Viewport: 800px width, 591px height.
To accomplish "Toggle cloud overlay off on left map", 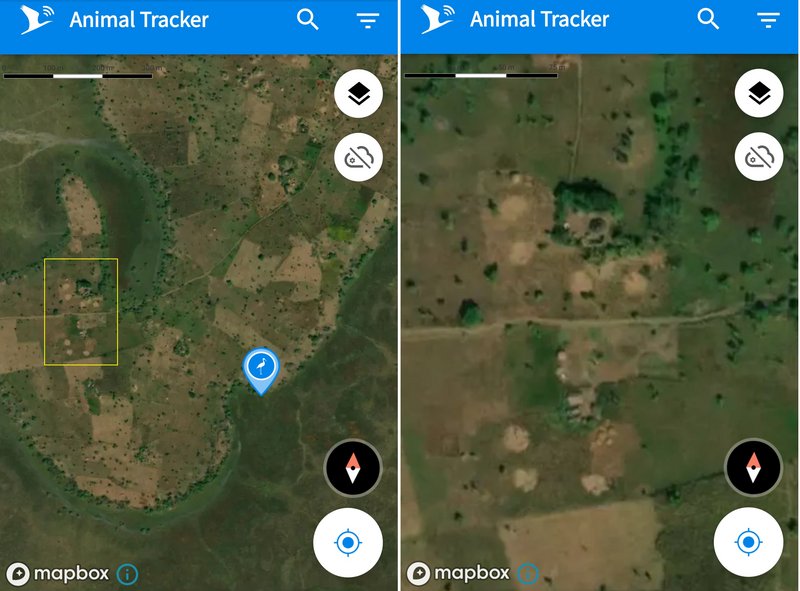I will [x=359, y=158].
